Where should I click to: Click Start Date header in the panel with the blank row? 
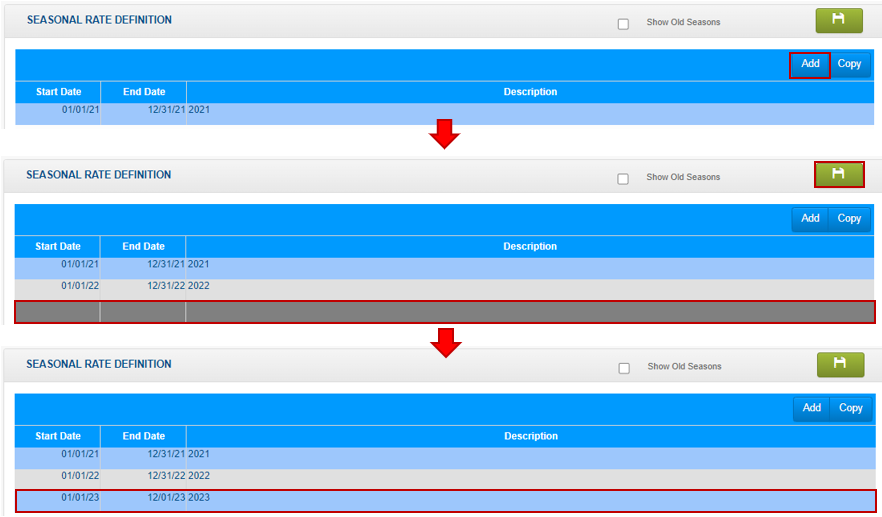click(x=58, y=247)
